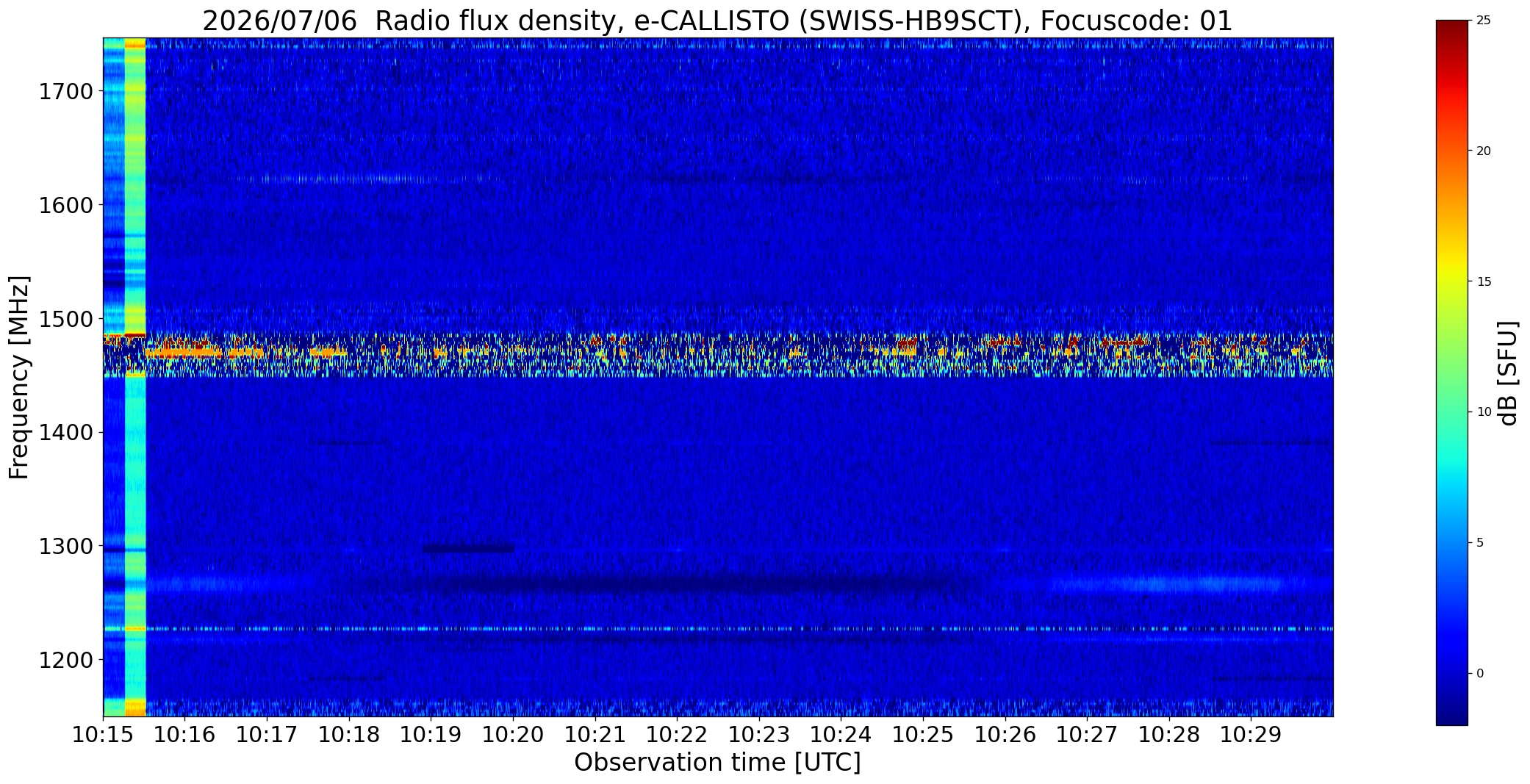
Task: Click the 10:26 time tick label
Action: pos(1005,734)
